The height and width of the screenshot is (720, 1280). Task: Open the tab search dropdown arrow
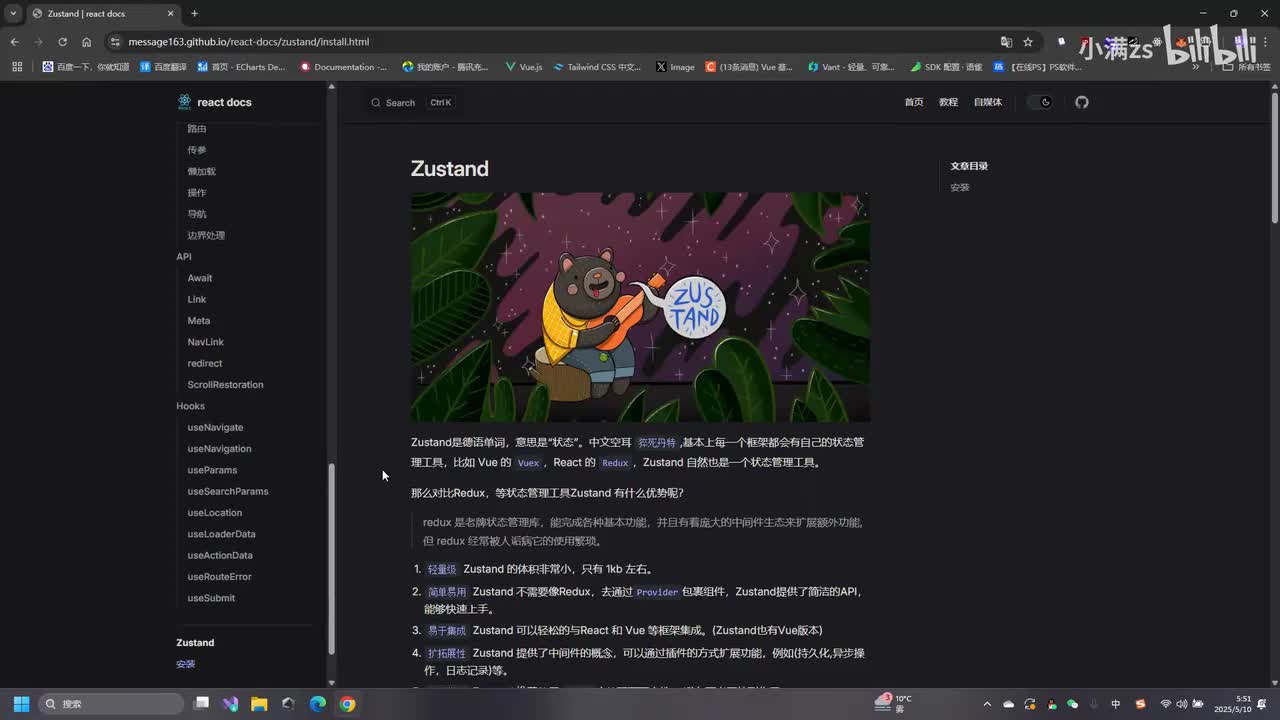tap(13, 13)
